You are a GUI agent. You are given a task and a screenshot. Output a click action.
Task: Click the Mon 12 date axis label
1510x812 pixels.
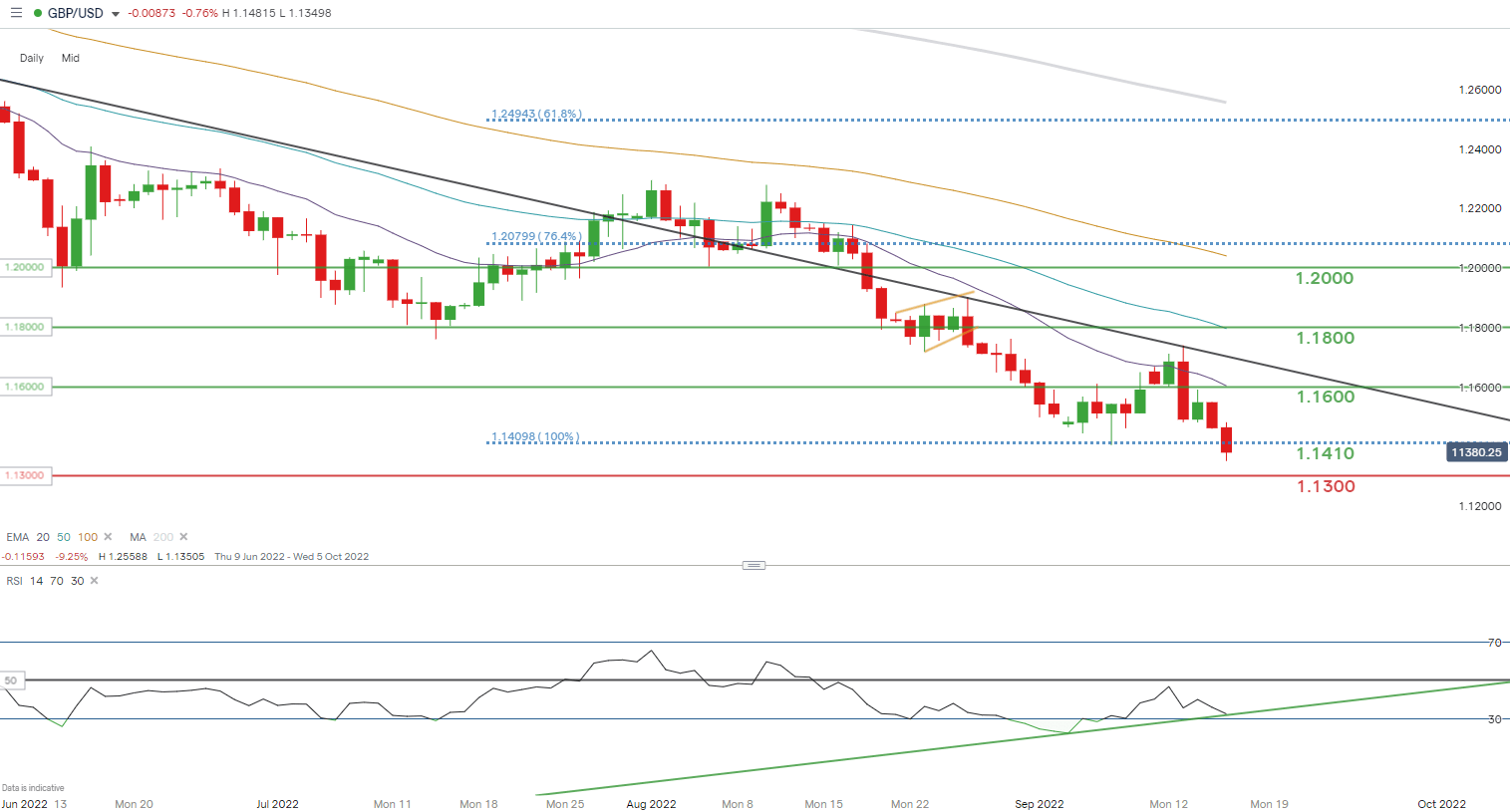pos(1169,804)
